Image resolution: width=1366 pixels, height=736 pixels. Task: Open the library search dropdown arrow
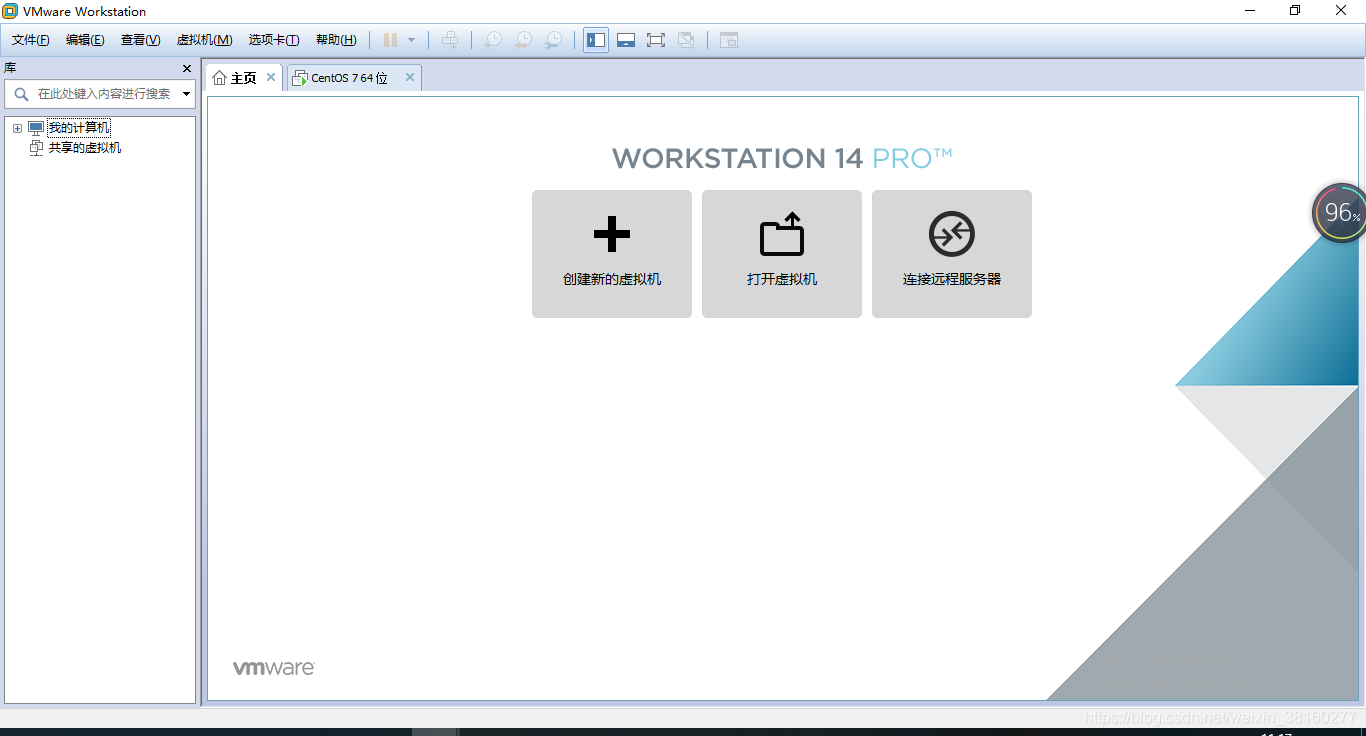(186, 94)
